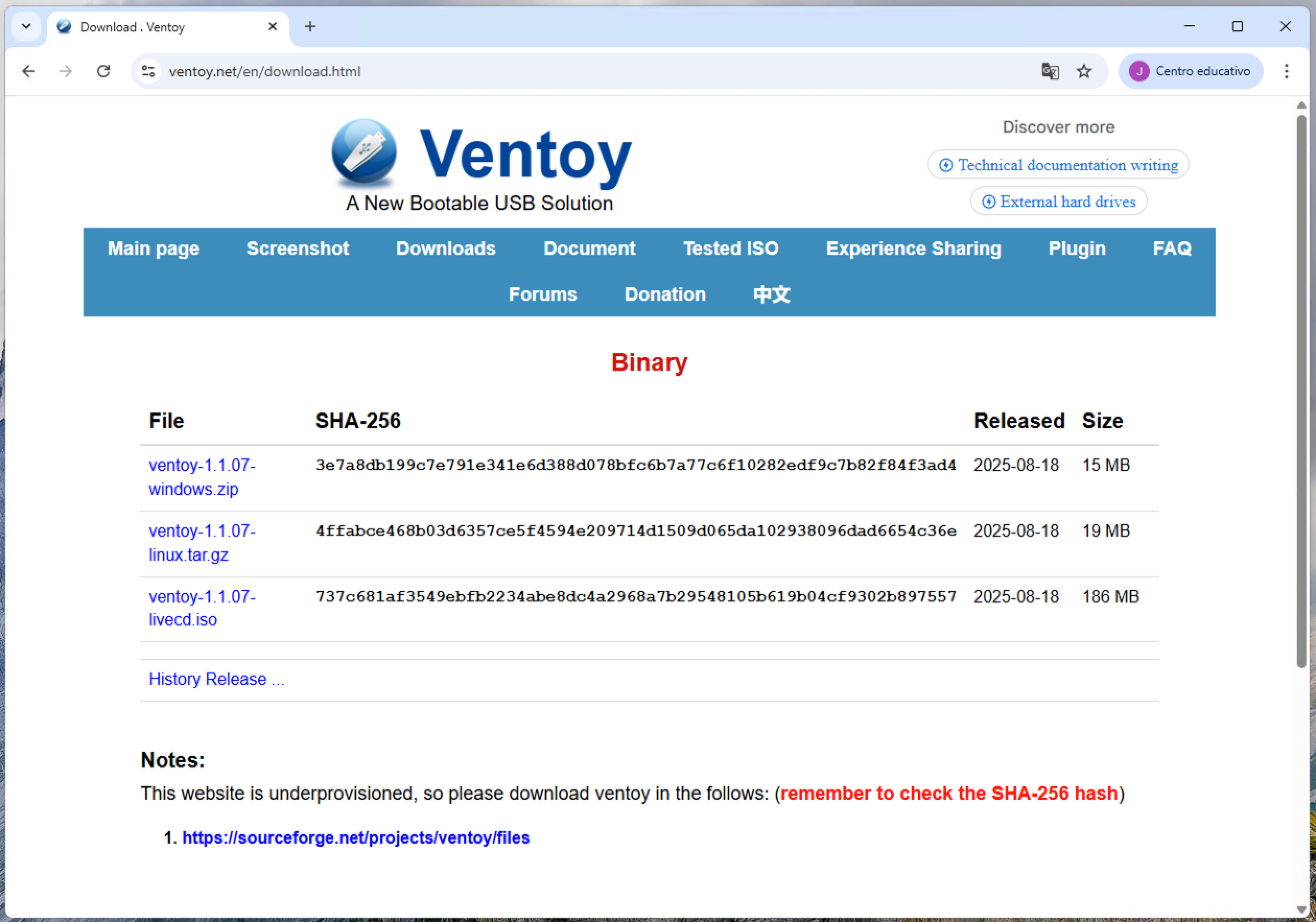Open the site information icon in address bar

click(x=148, y=71)
